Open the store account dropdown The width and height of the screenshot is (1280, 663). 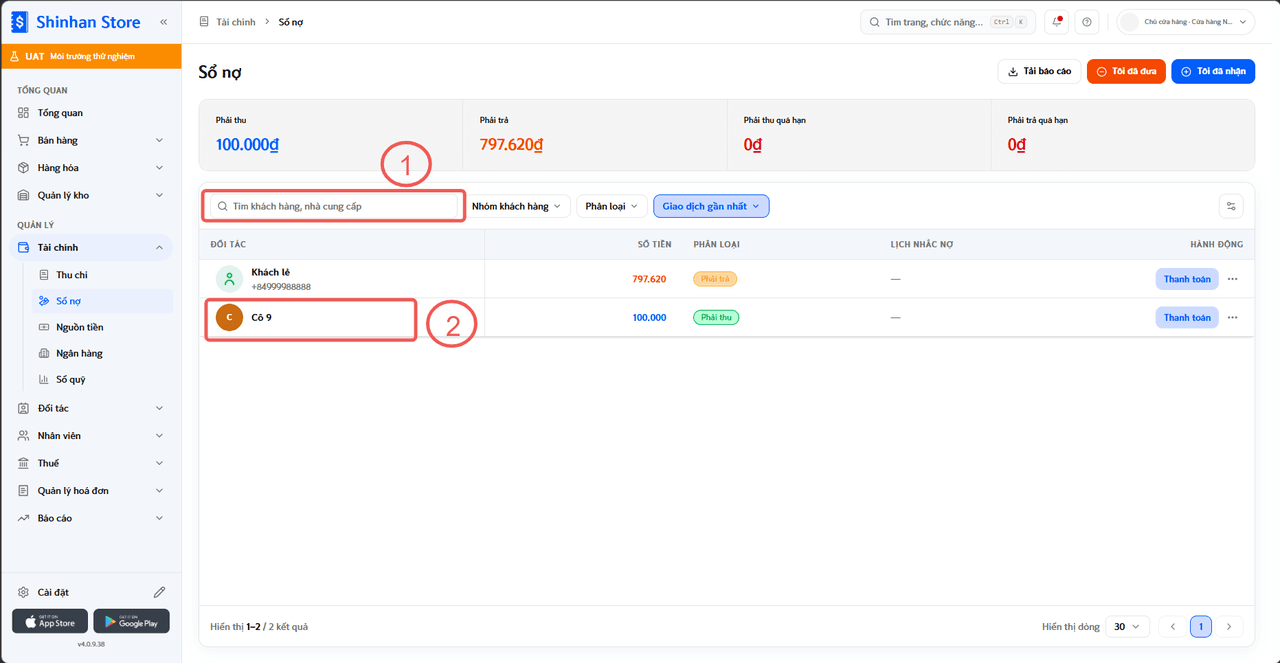(1186, 22)
